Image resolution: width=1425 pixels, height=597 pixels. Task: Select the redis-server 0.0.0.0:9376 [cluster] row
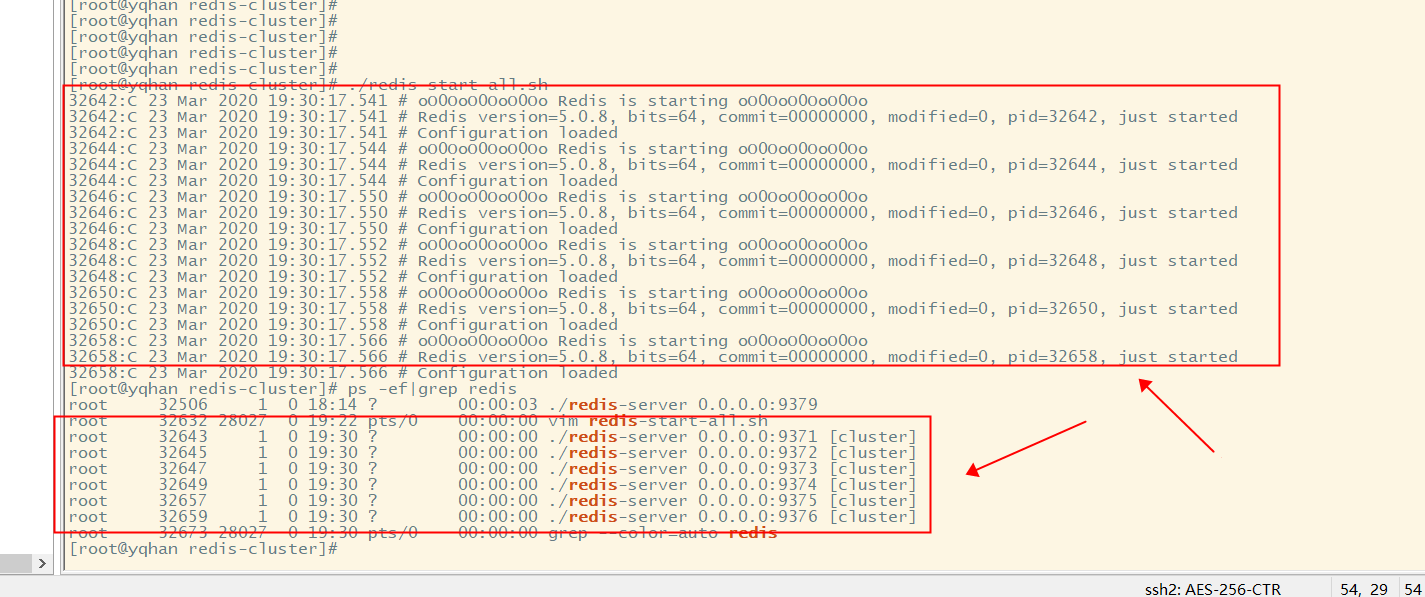[x=492, y=517]
